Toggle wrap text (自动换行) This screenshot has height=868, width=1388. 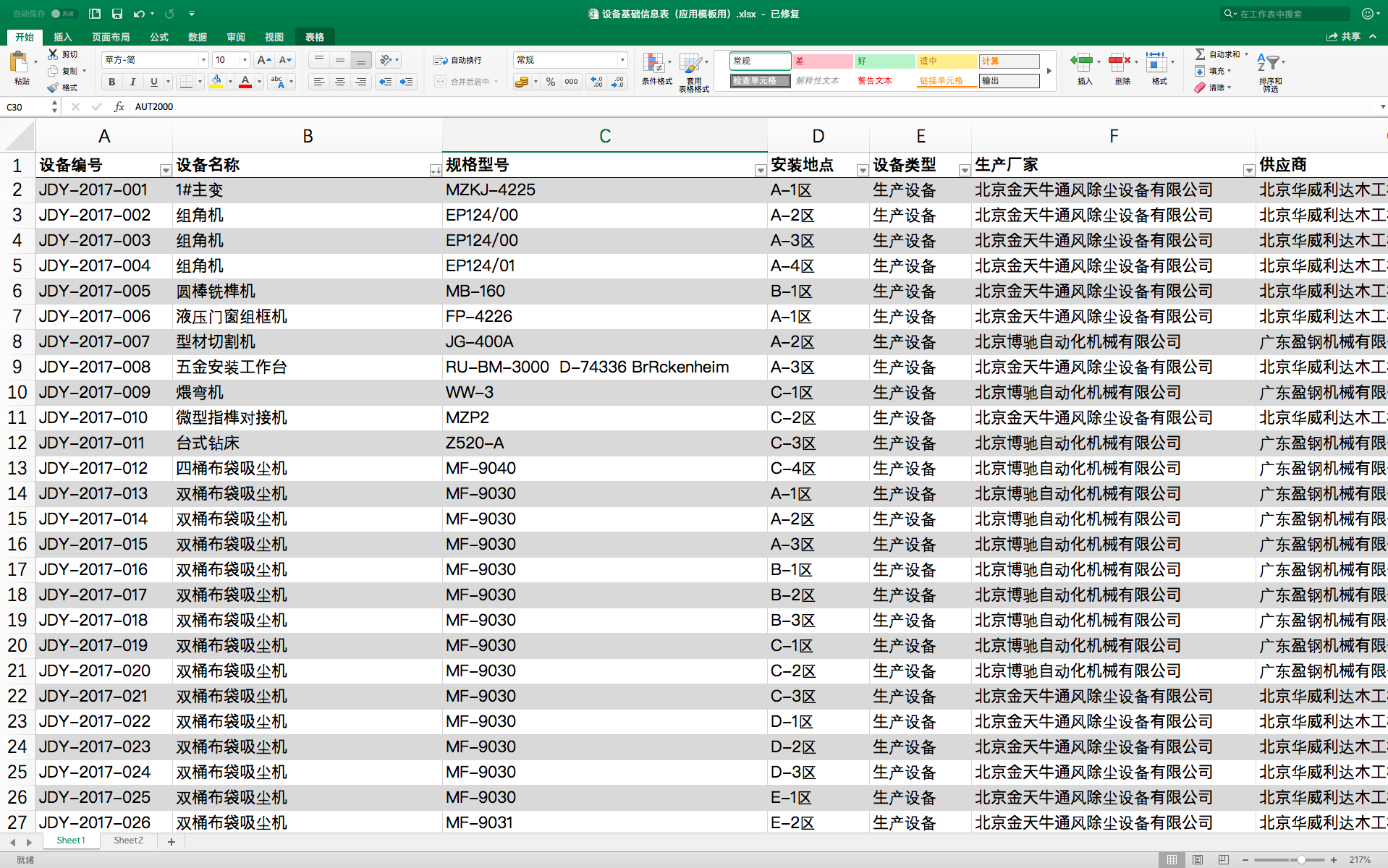pos(458,60)
